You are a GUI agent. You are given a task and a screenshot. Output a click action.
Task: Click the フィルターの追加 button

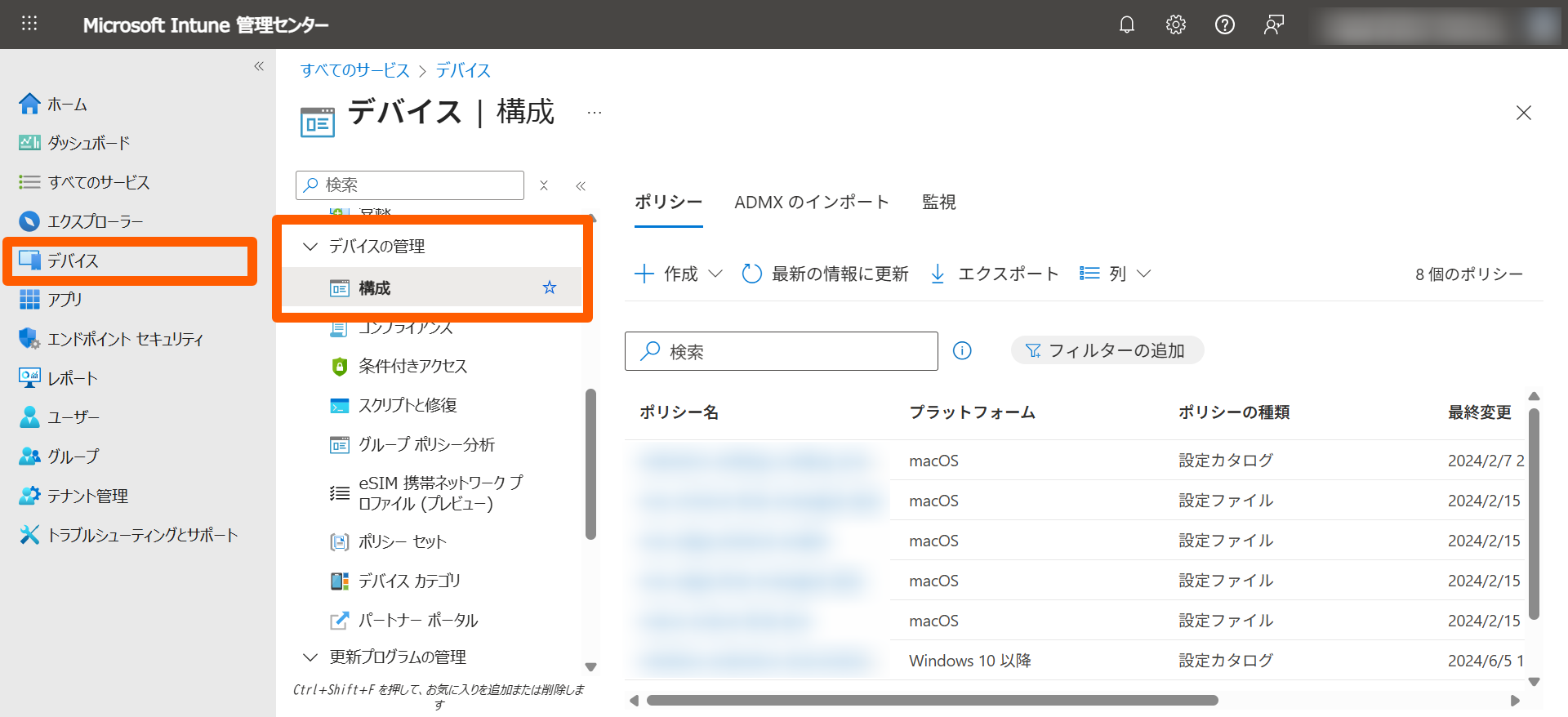1107,350
